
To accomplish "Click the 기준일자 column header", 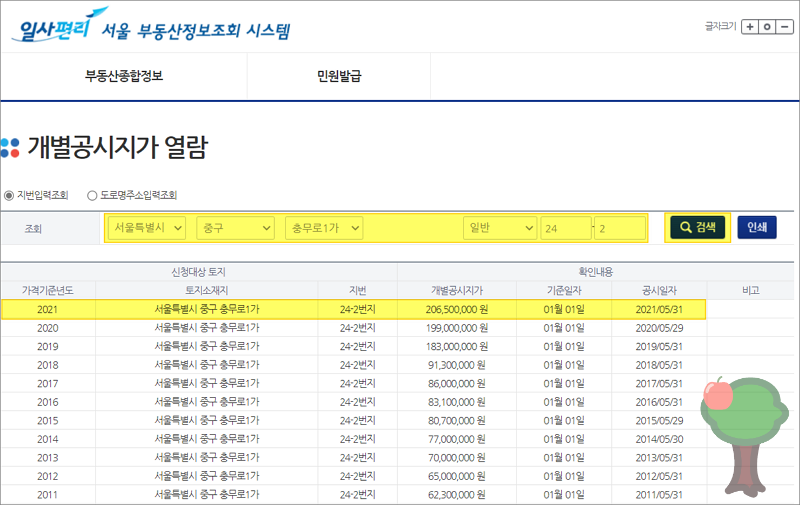I will 564,290.
